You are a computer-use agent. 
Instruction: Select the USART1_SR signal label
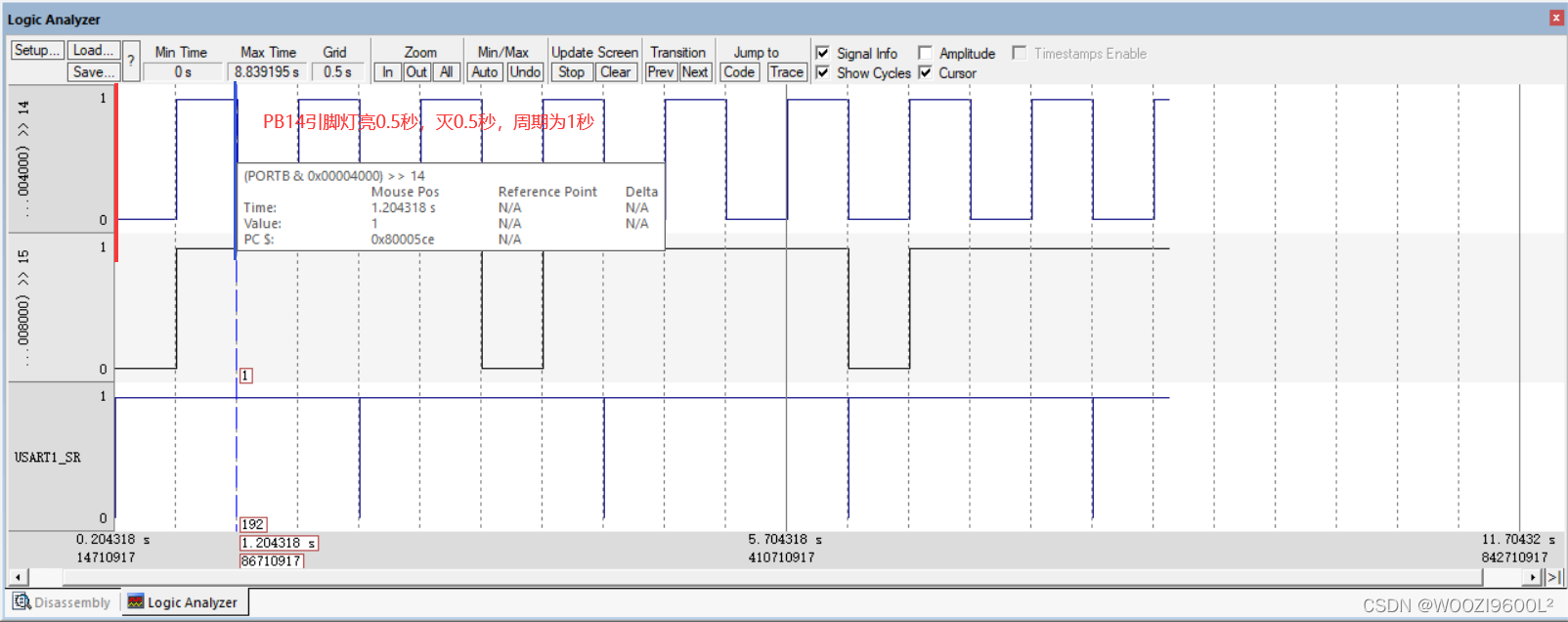click(48, 457)
